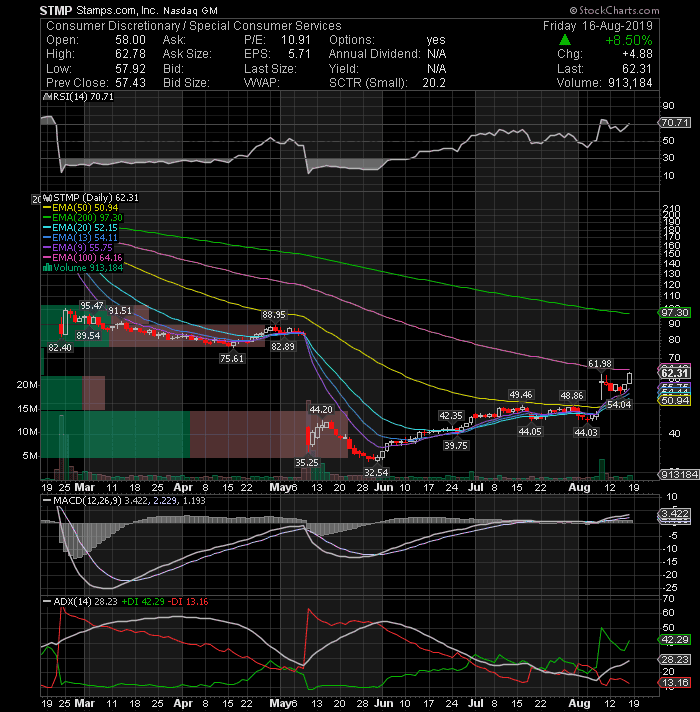700x712 pixels.
Task: Click the 54.04 price label
Action: click(619, 404)
